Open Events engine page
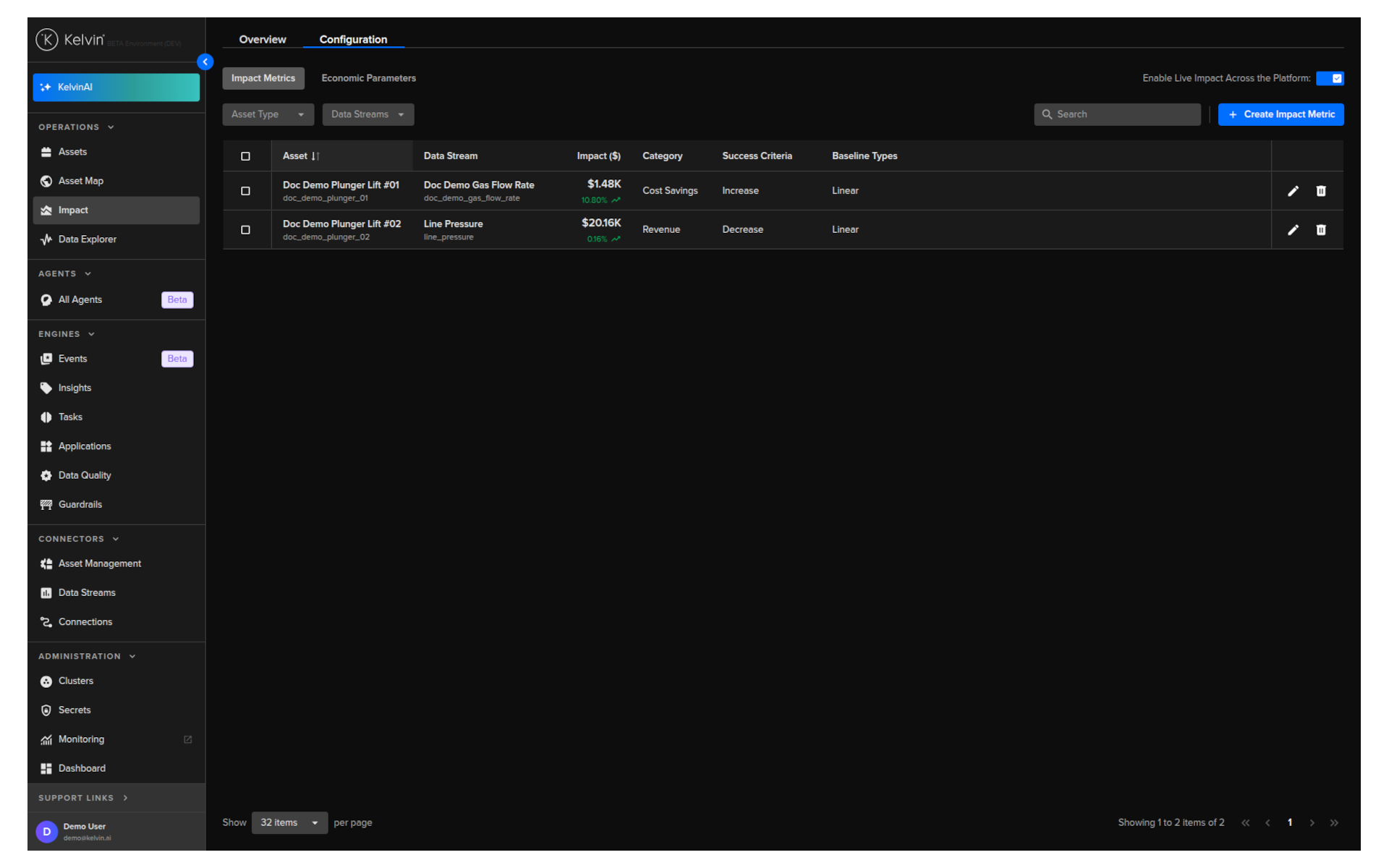The image size is (1389, 868). coord(116,359)
